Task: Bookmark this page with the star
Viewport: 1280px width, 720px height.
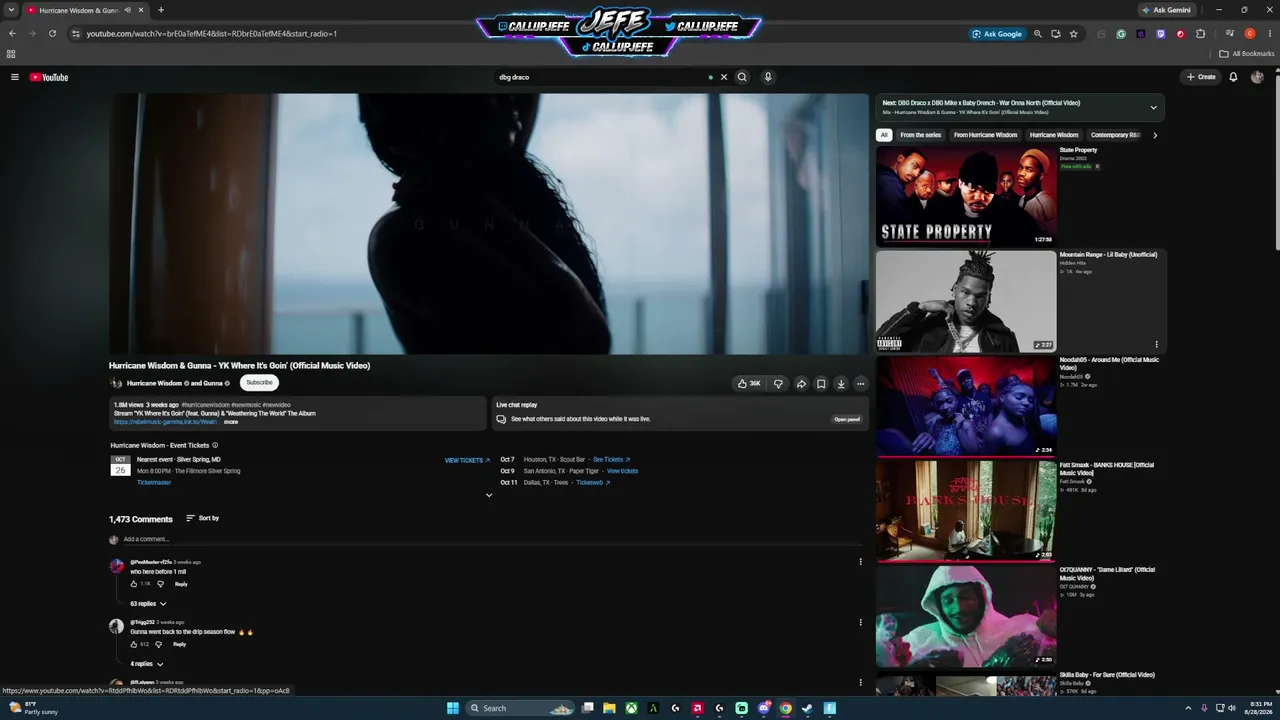Action: pos(1074,34)
